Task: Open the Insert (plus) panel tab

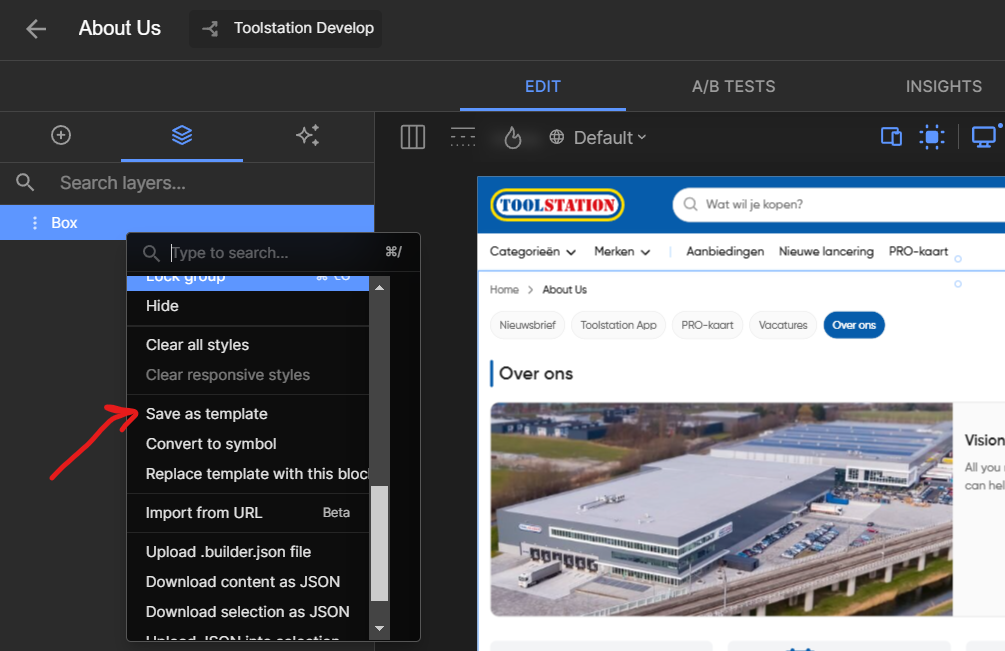Action: coord(61,135)
